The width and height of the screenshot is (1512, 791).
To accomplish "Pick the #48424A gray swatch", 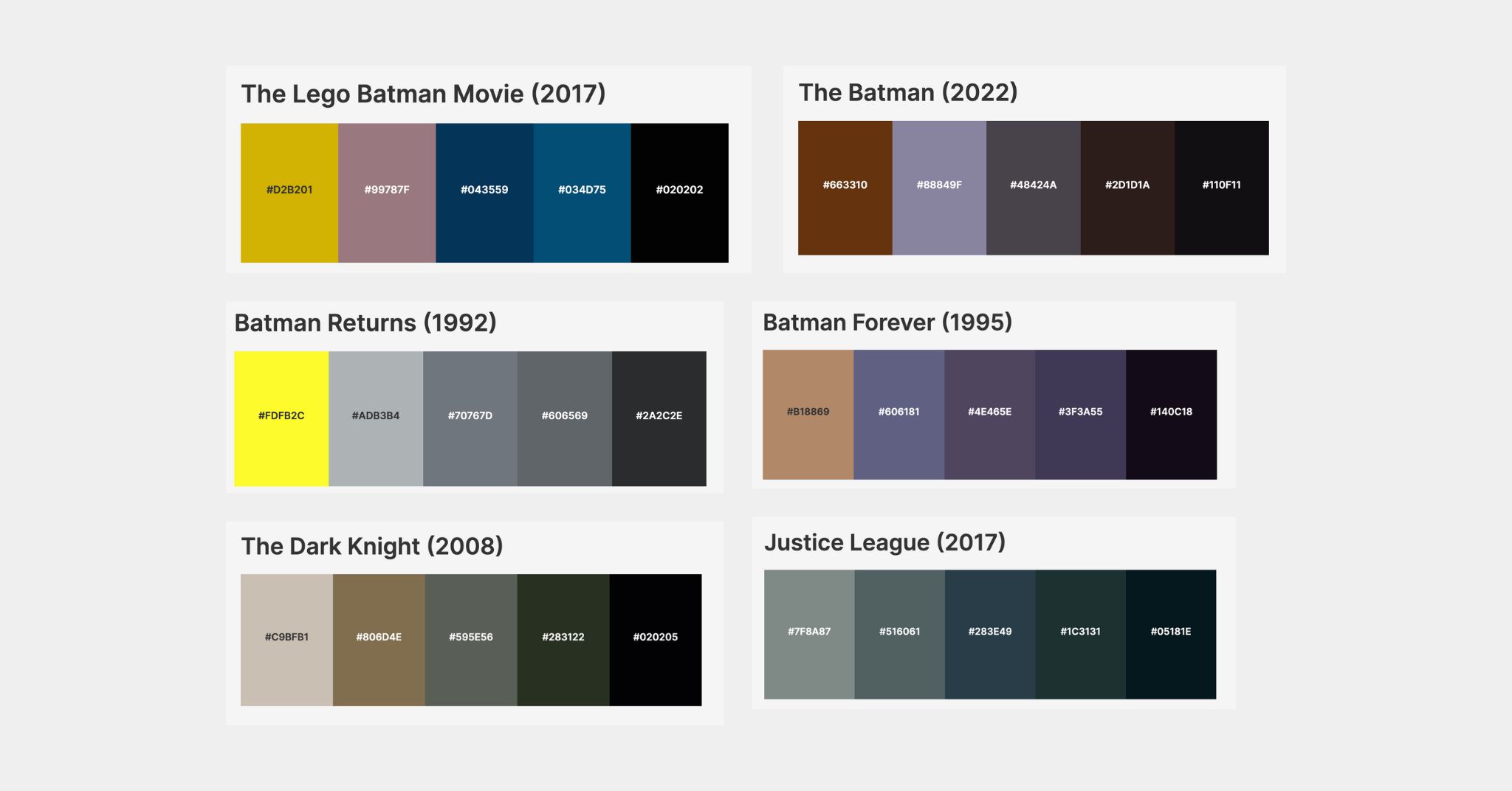I will pyautogui.click(x=1033, y=187).
